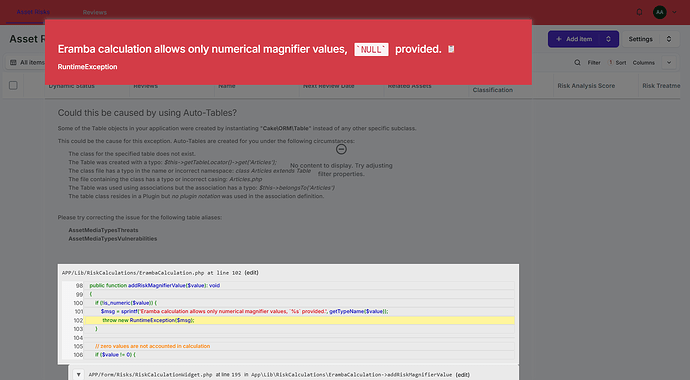Screen dimensions: 690x380
Task: Tick the select-all rows checkbox
Action: tap(13, 85)
